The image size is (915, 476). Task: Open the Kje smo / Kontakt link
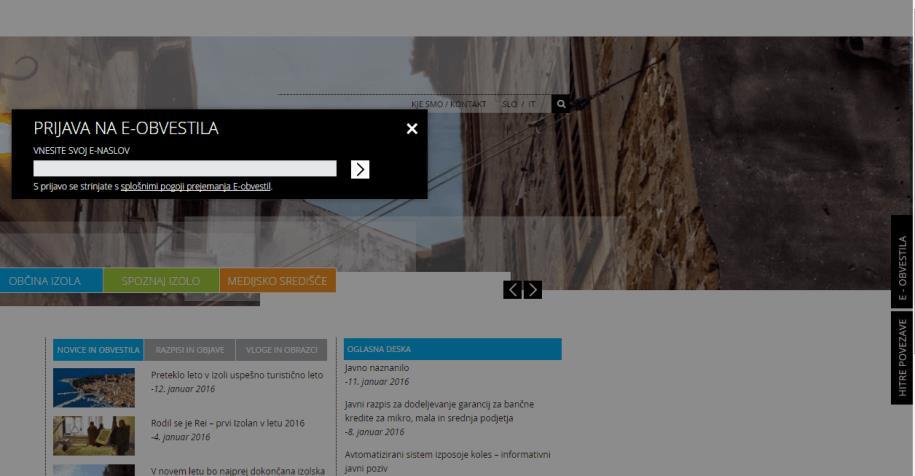click(x=448, y=104)
